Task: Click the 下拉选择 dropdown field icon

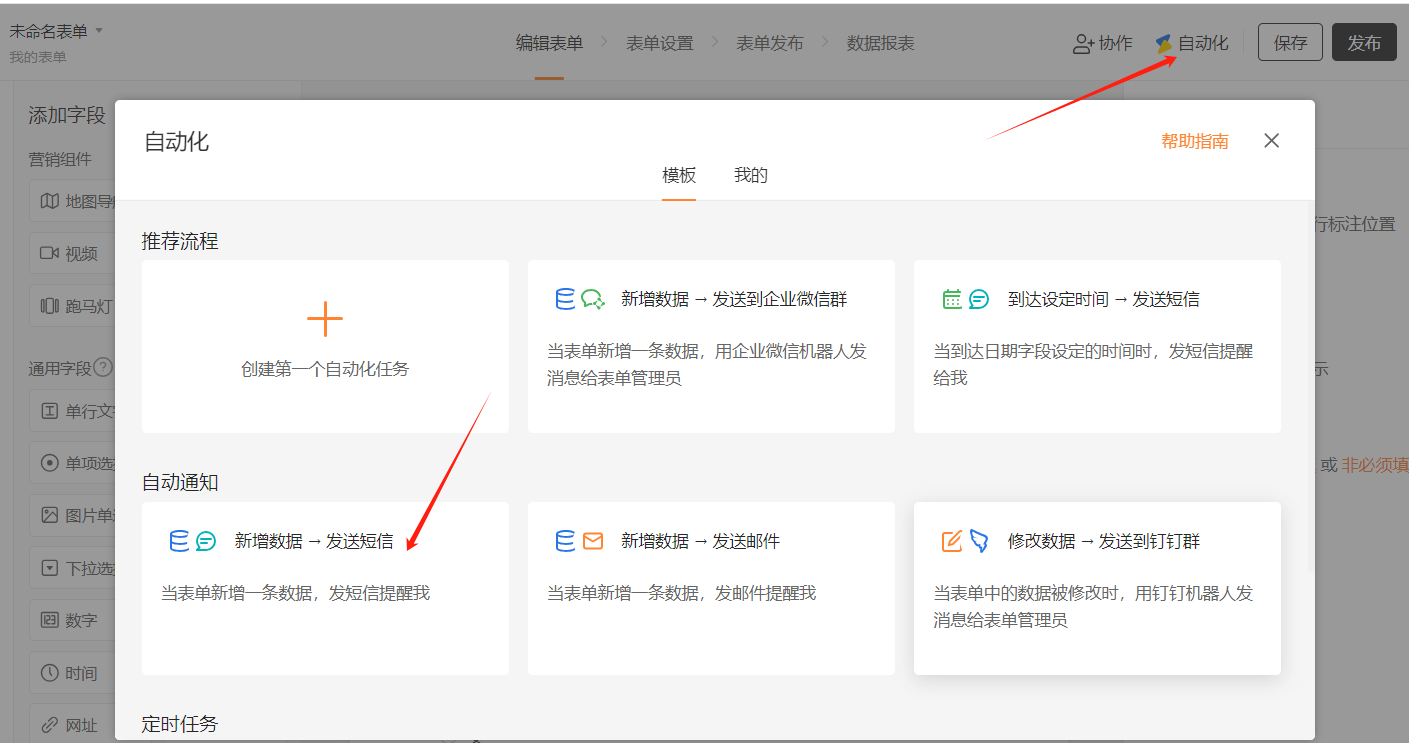Action: (49, 568)
